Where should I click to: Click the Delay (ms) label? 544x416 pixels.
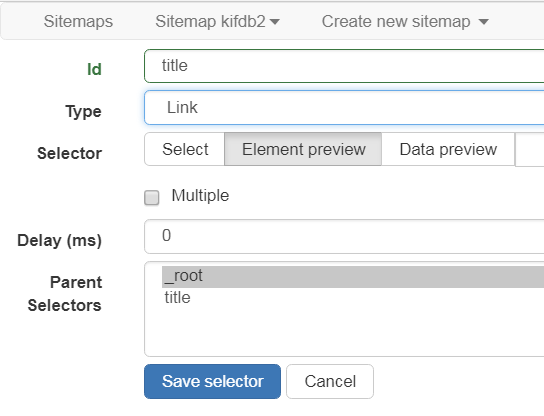(59, 240)
